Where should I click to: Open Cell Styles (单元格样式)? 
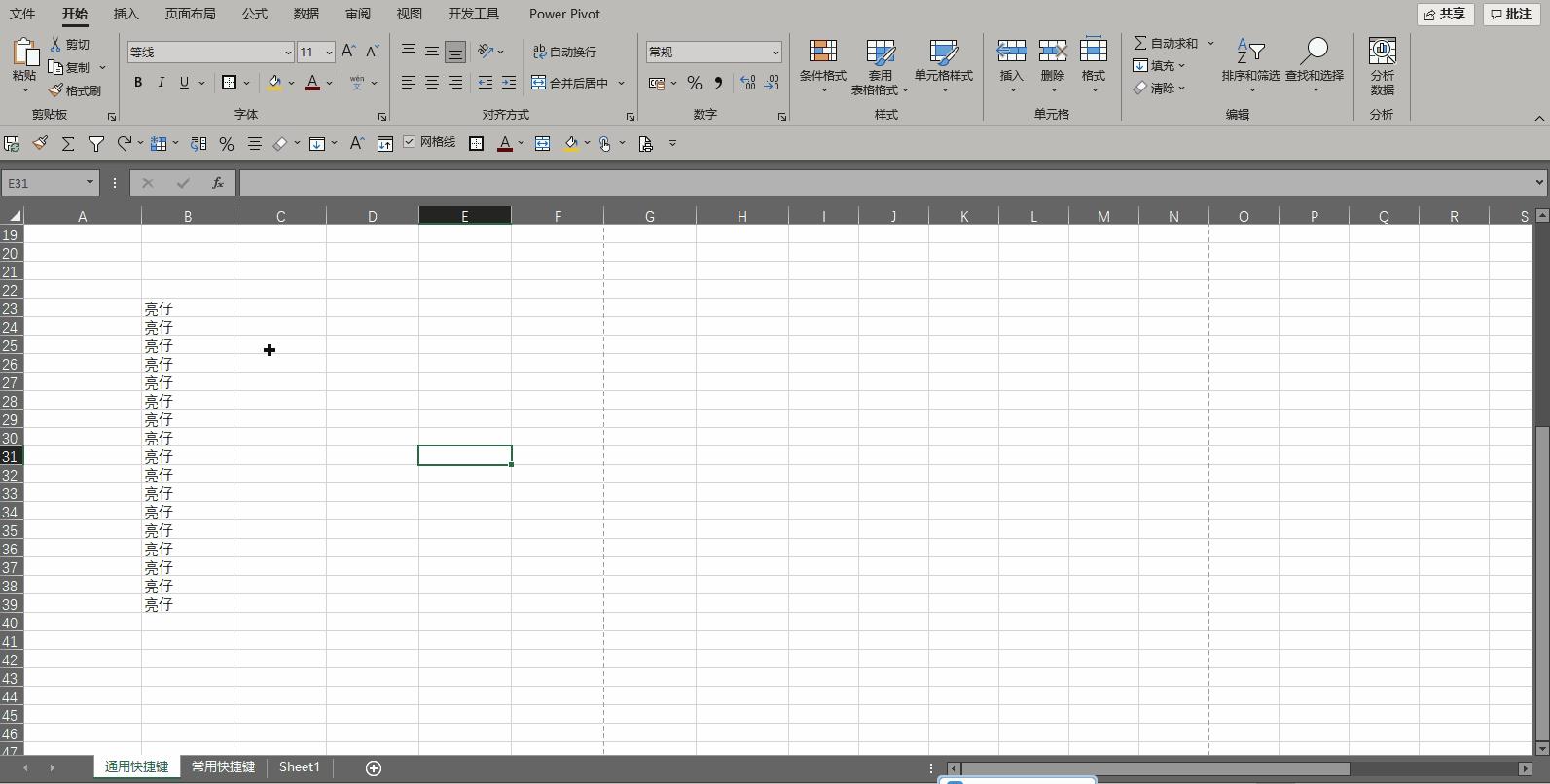(x=943, y=66)
